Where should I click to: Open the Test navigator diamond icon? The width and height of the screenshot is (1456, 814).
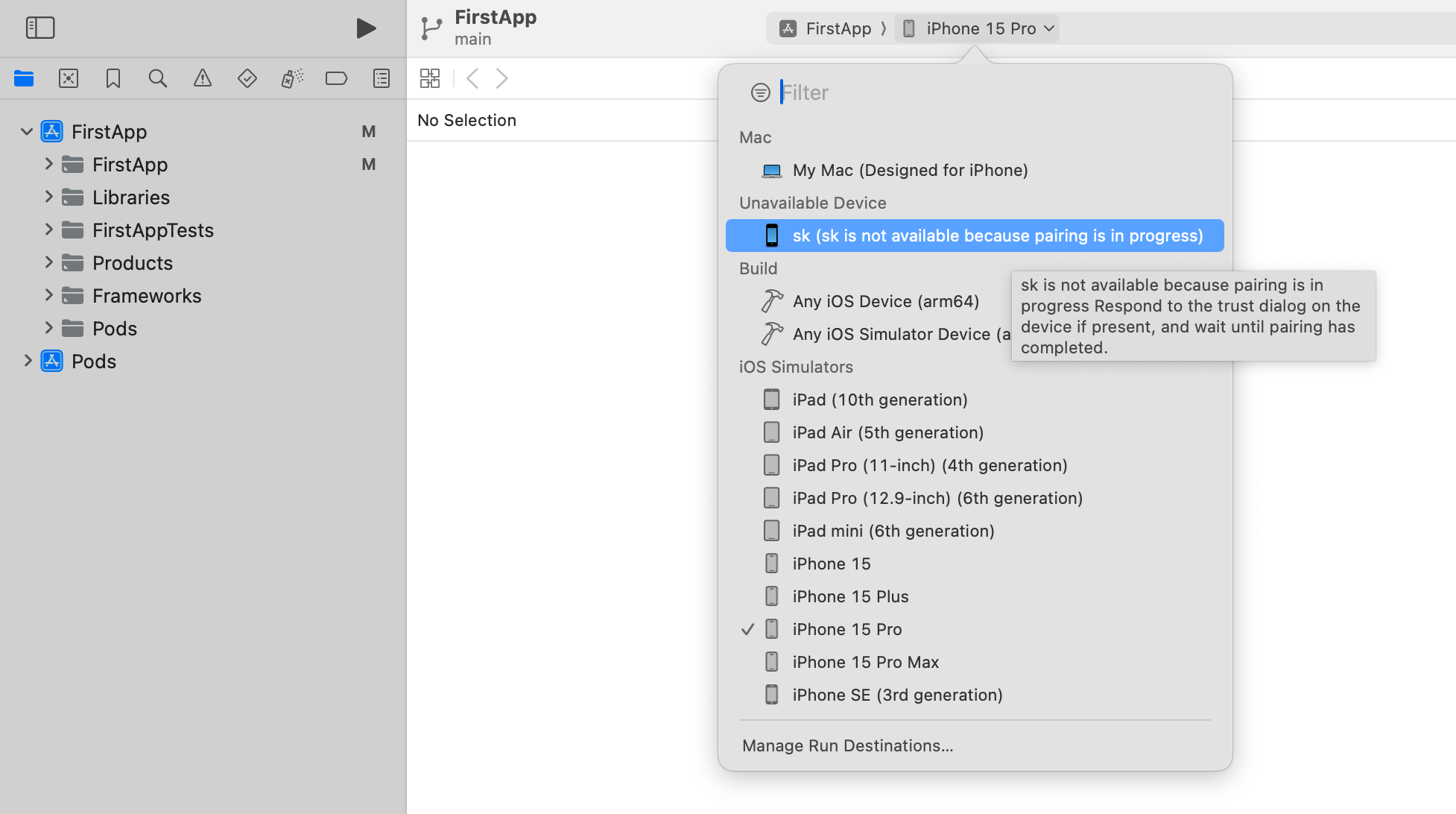tap(247, 78)
